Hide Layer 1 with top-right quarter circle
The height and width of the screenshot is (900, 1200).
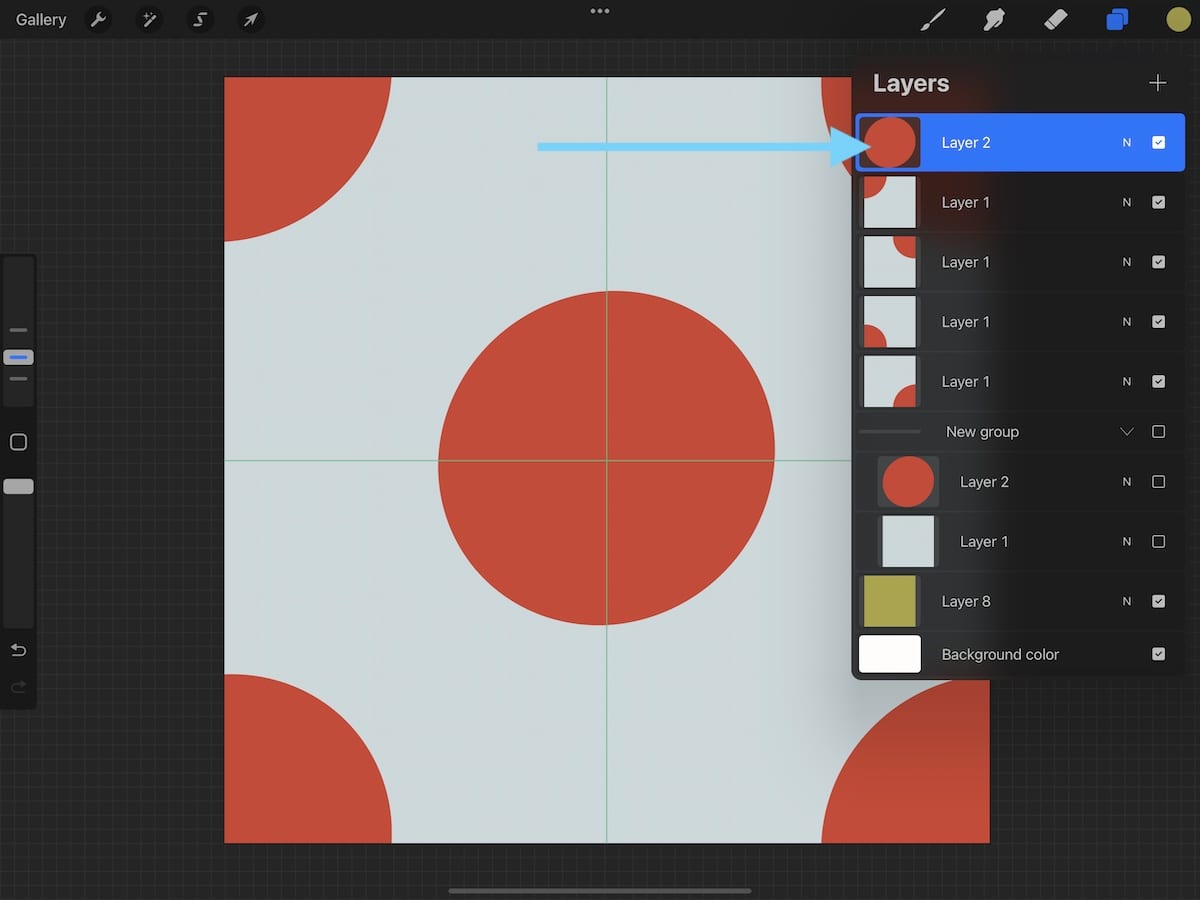(x=1158, y=262)
